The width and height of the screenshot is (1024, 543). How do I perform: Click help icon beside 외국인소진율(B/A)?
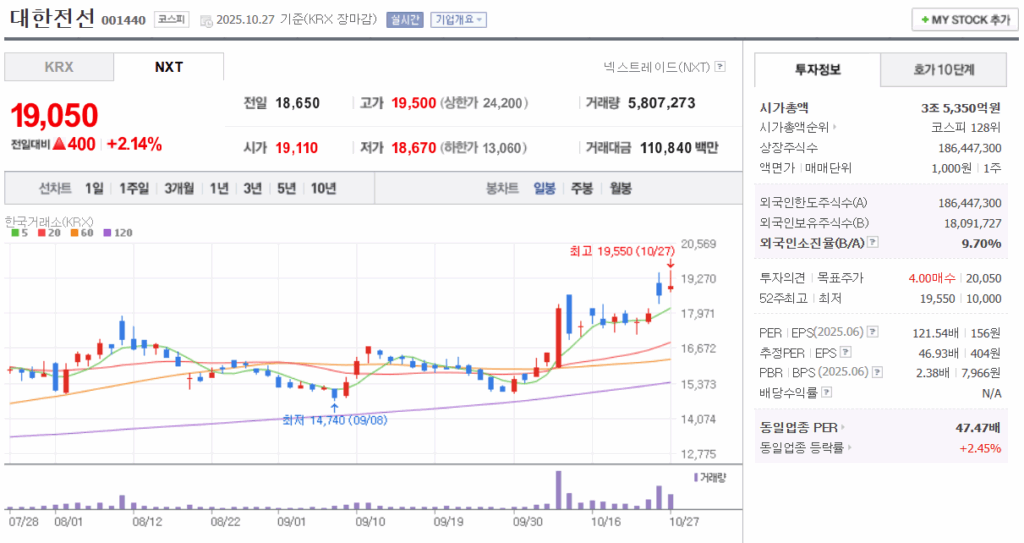coord(873,243)
